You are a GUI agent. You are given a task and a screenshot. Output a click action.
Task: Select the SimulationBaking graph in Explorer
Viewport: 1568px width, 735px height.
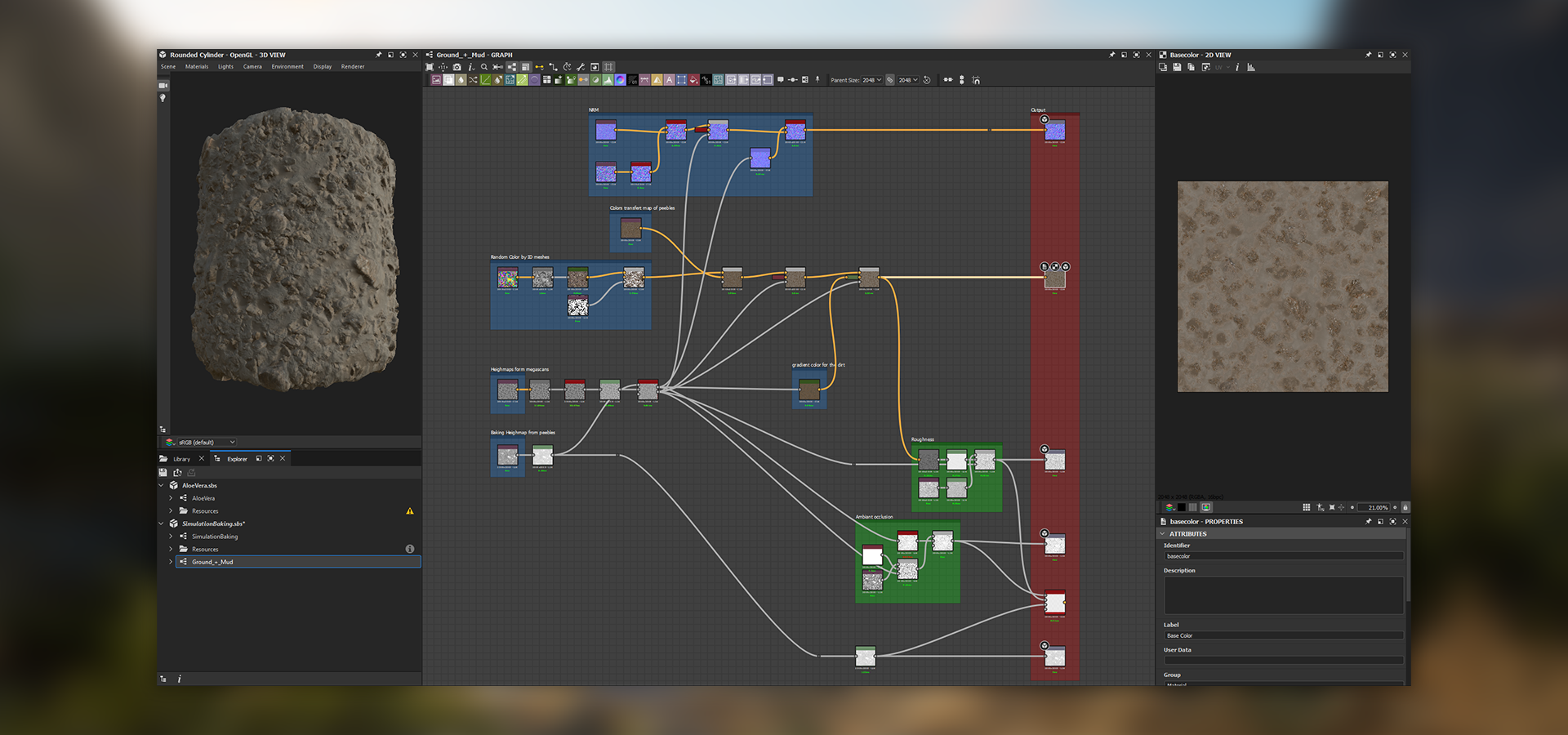click(x=215, y=537)
